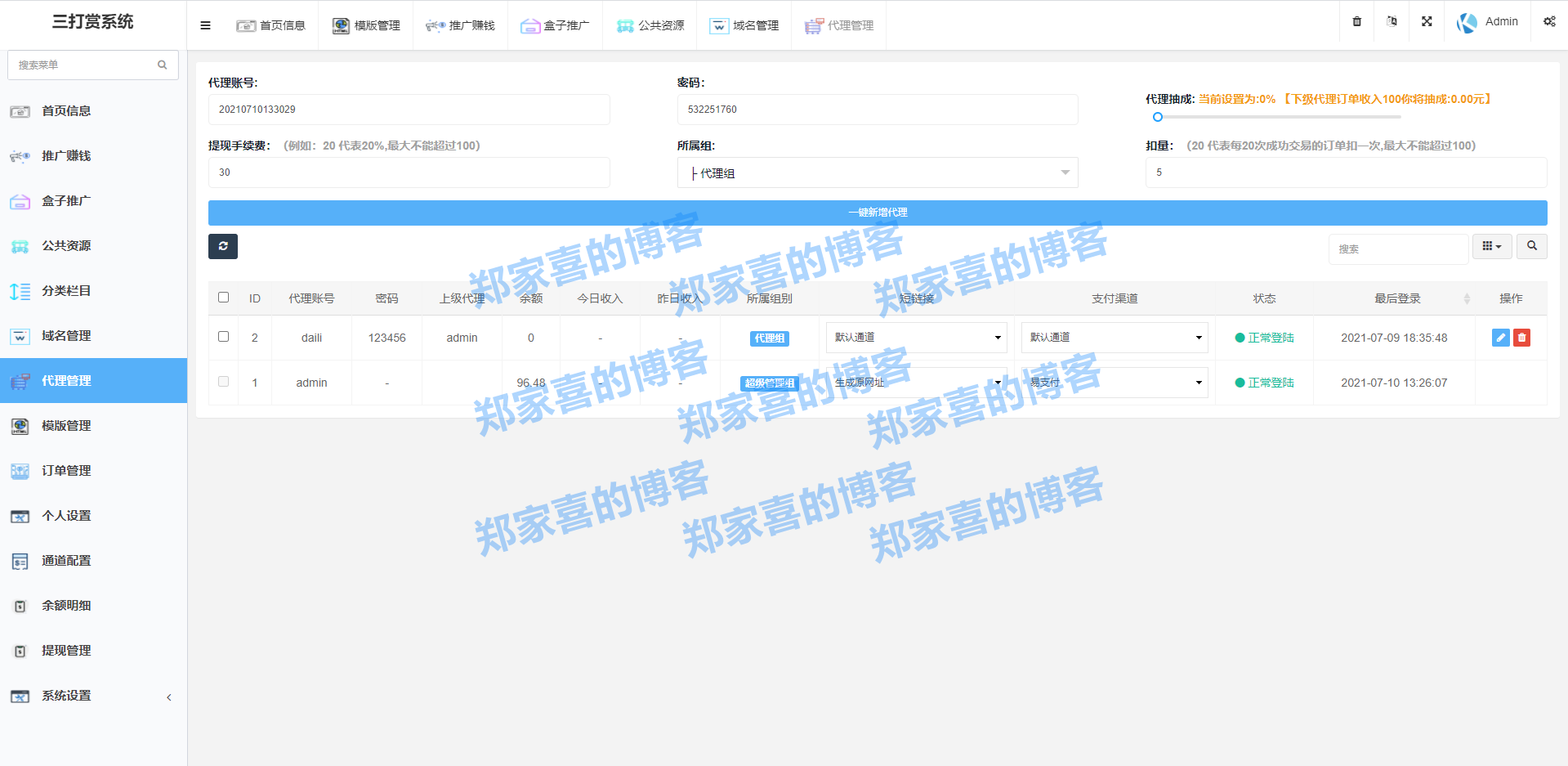This screenshot has height=766, width=1568.
Task: Click in the 代理账号 input field
Action: click(409, 110)
